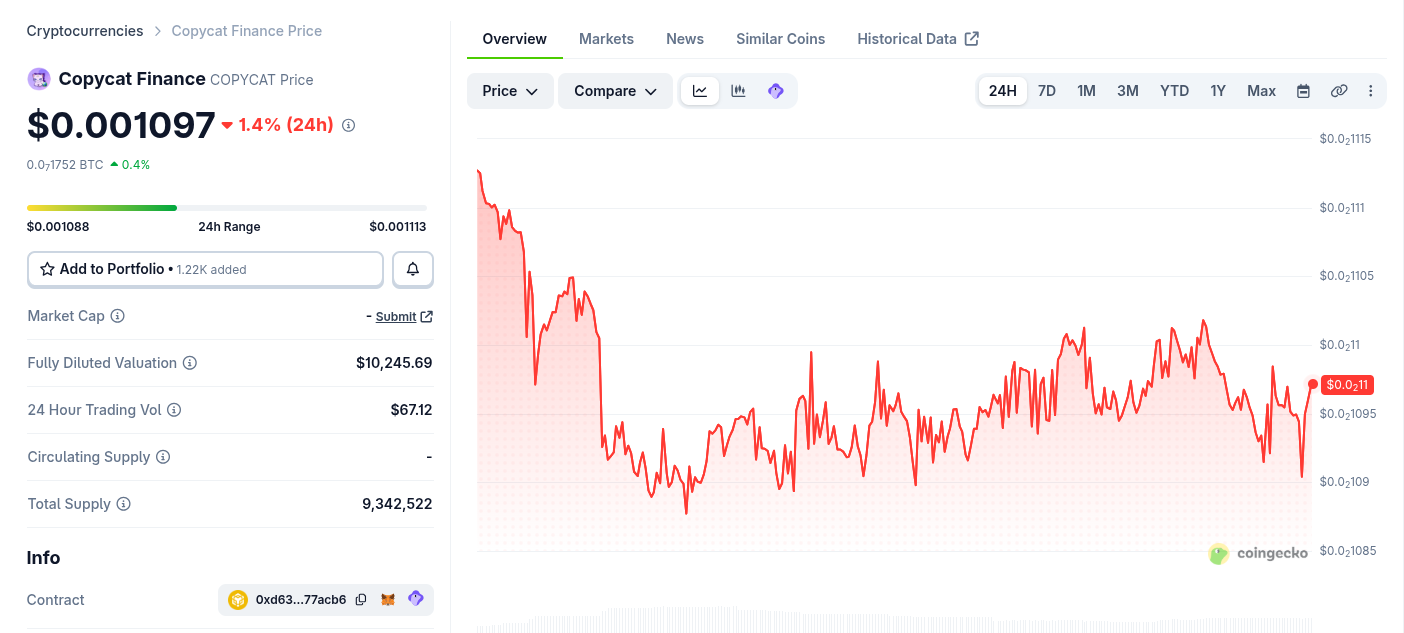Click the Copycat Finance coin logo
Screen dimensions: 1404x633
click(x=39, y=79)
